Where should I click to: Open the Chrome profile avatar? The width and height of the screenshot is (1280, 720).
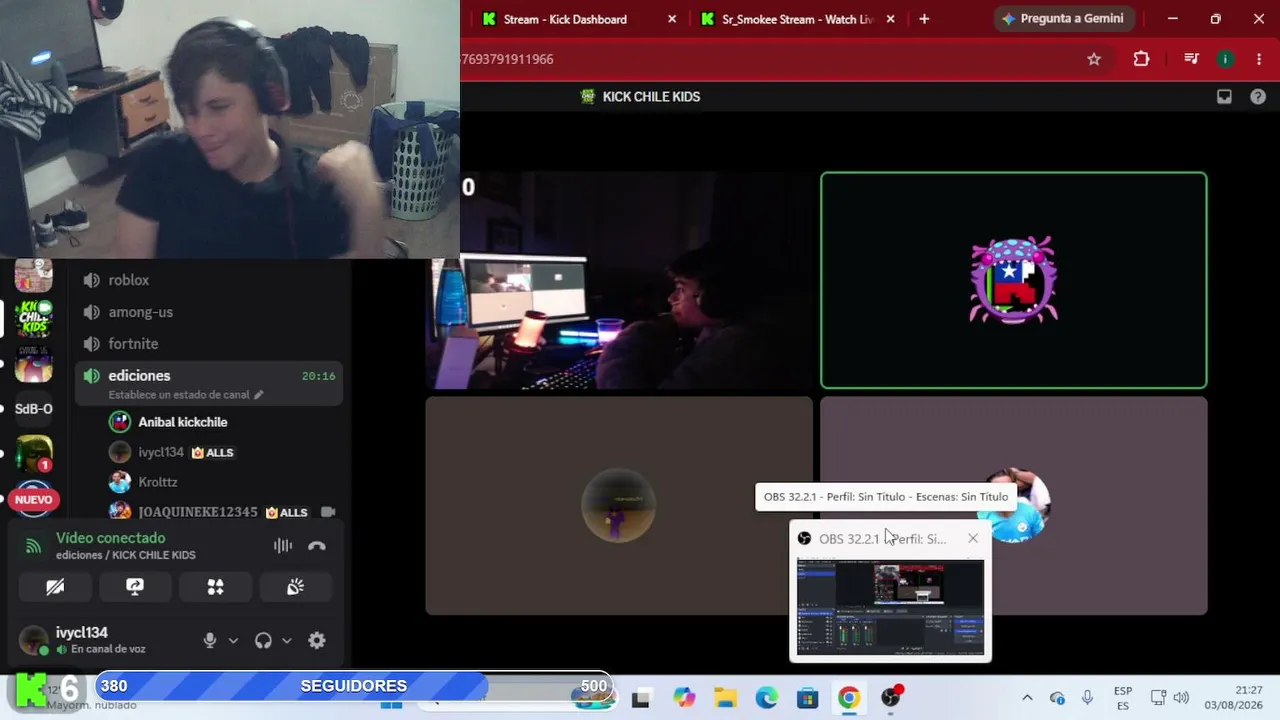pos(1225,59)
